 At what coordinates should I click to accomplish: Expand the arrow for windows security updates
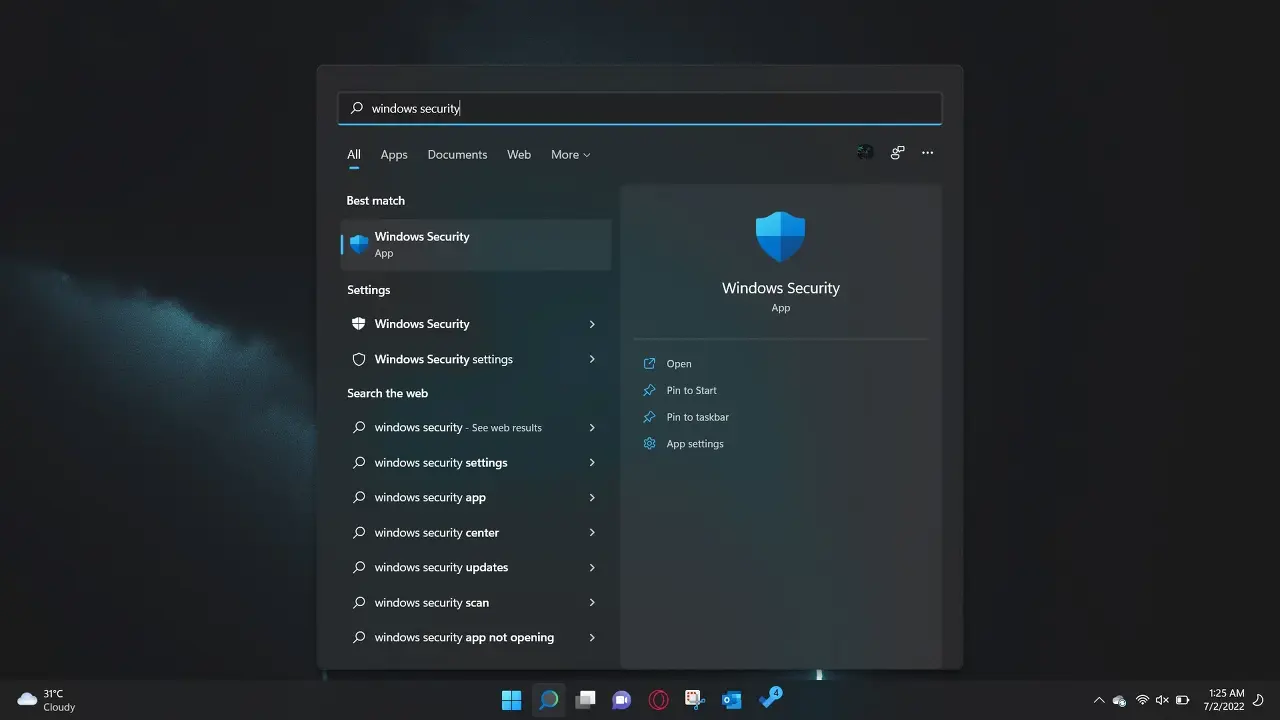coord(592,568)
